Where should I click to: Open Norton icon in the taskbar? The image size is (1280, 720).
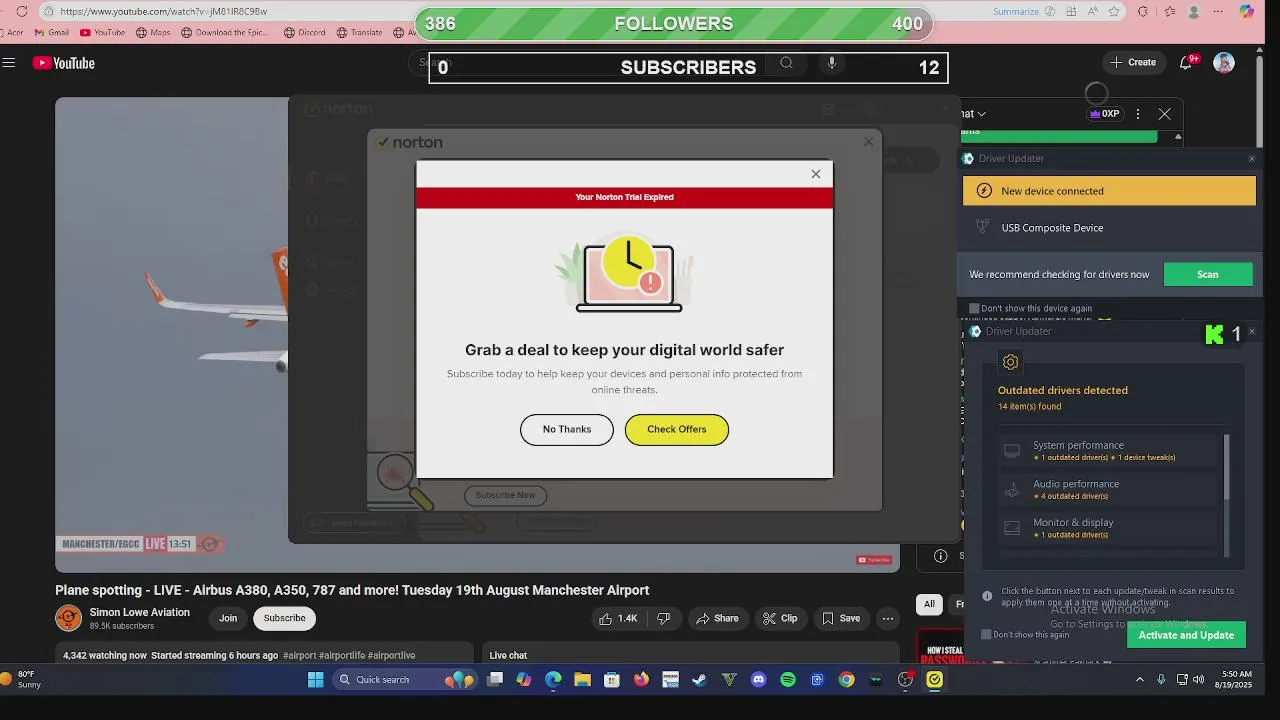coord(934,680)
